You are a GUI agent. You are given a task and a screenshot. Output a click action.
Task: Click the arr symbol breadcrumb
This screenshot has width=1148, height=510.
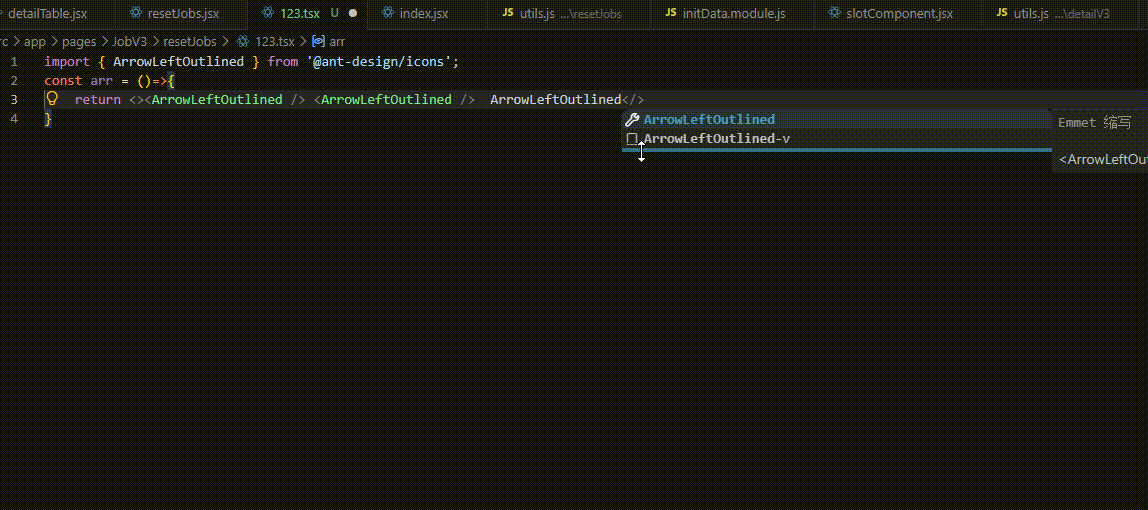(x=337, y=42)
